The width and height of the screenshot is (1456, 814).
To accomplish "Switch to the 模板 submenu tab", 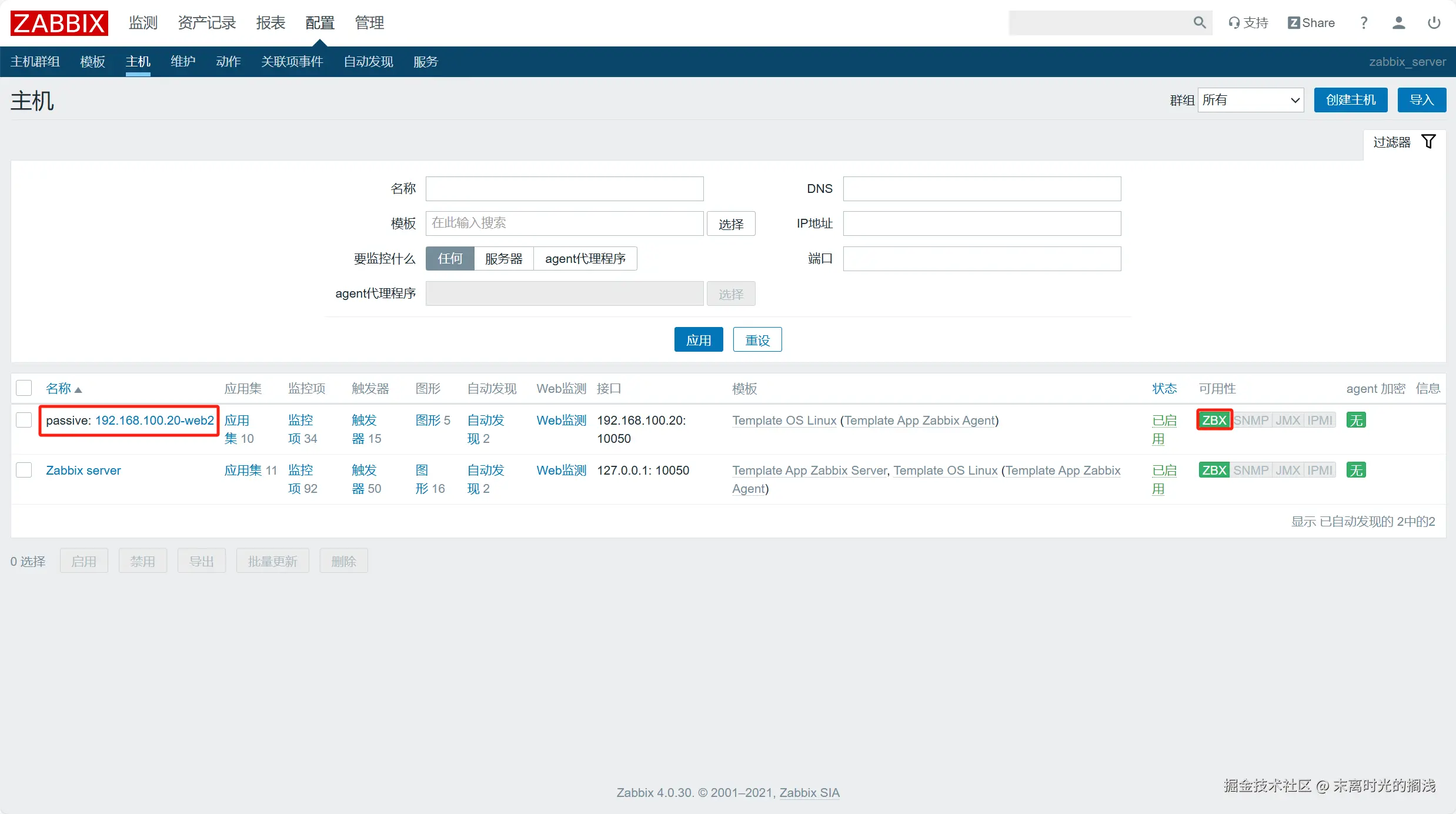I will [x=92, y=62].
